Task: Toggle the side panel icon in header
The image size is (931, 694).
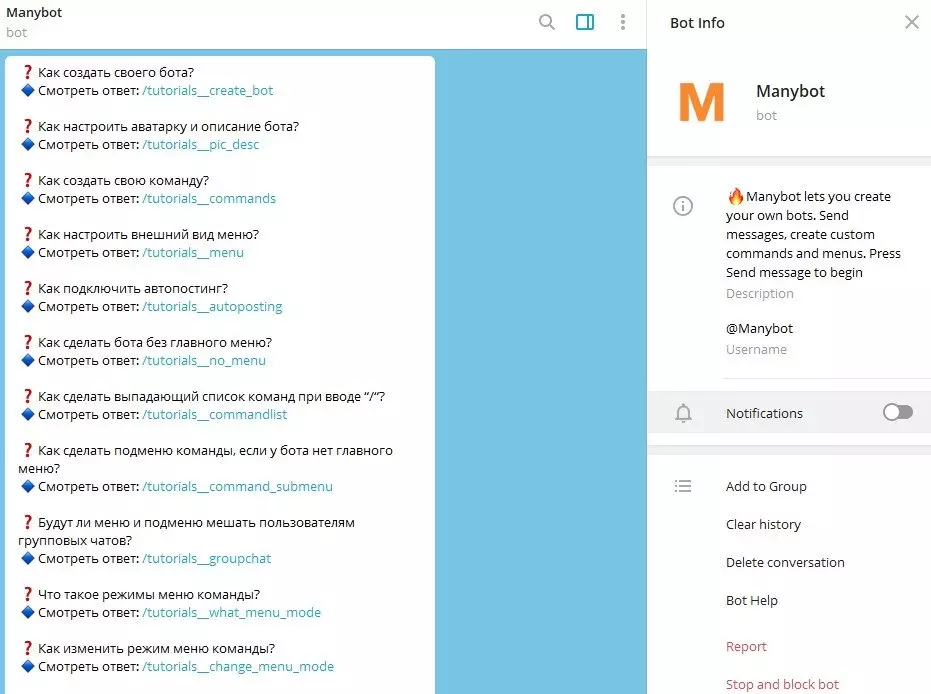Action: tap(585, 23)
